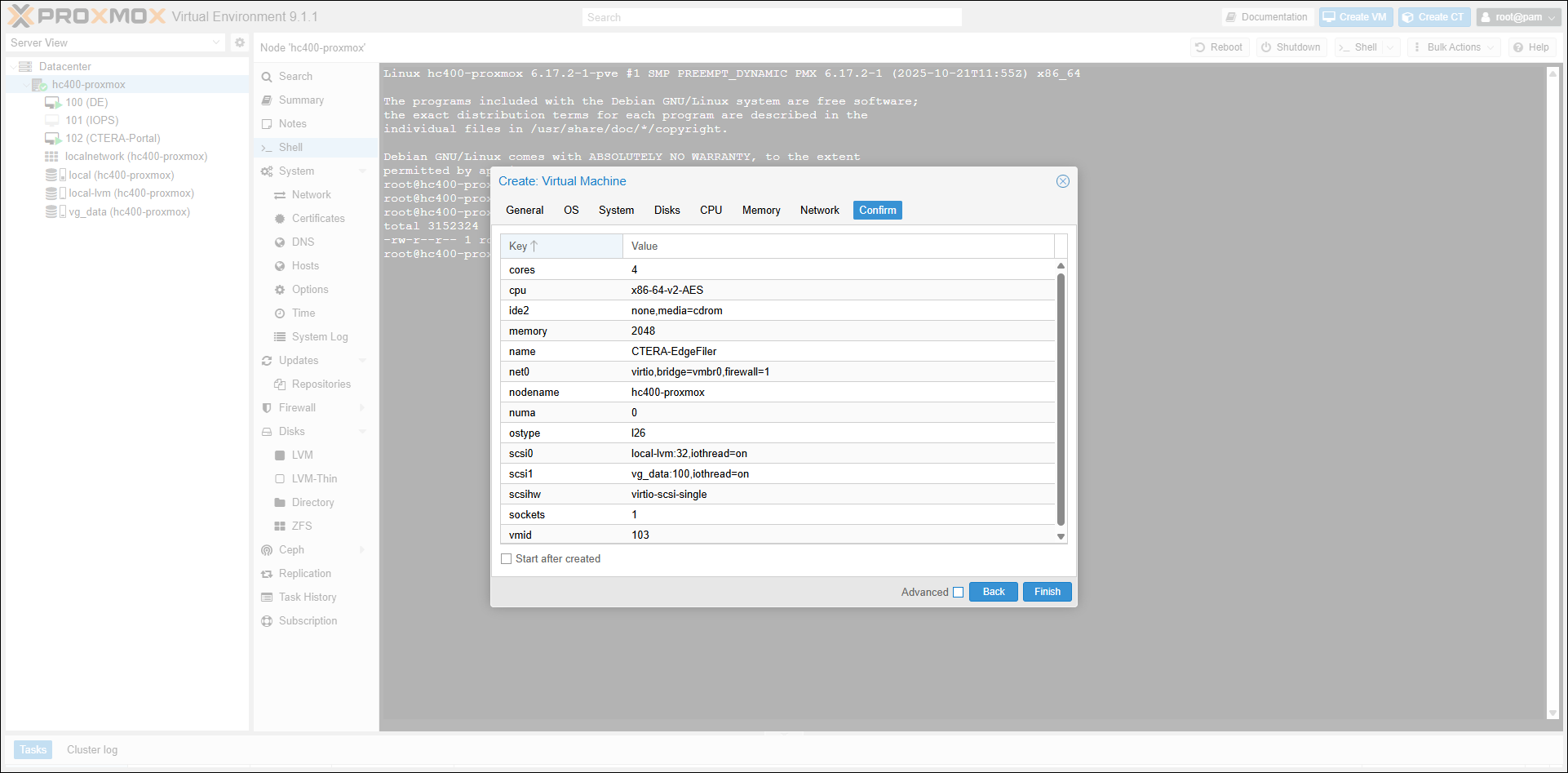Click the Ceph icon
1568x773 pixels.
(x=267, y=550)
